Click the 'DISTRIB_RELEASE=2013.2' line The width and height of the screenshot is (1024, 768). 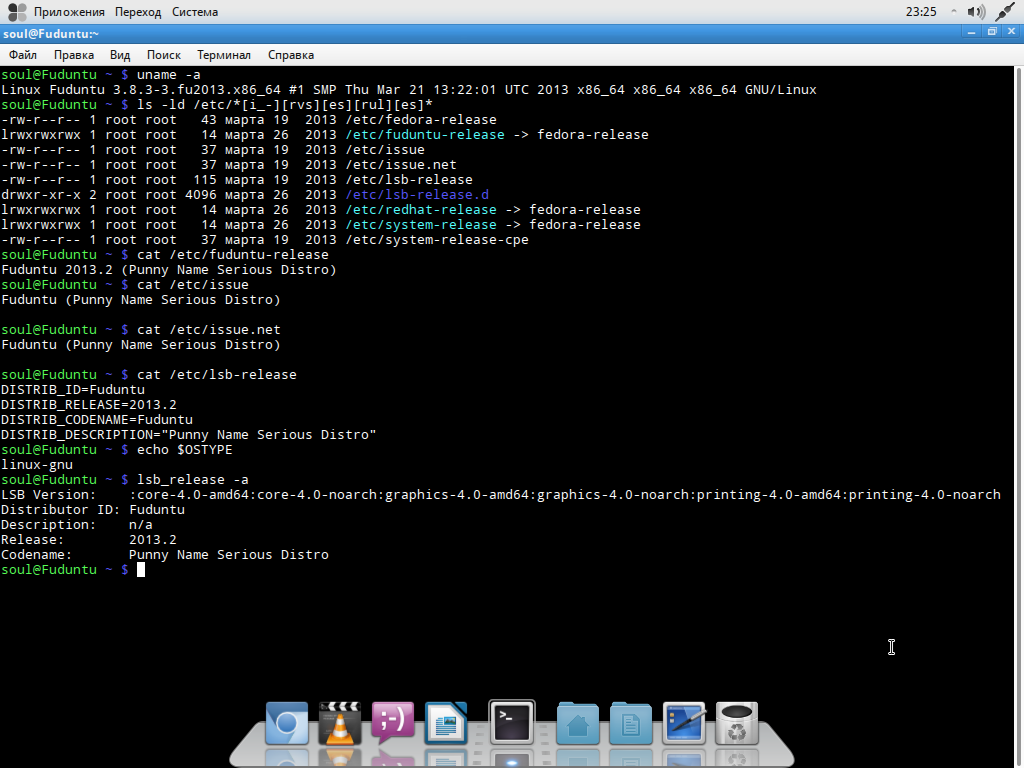pyautogui.click(x=89, y=405)
